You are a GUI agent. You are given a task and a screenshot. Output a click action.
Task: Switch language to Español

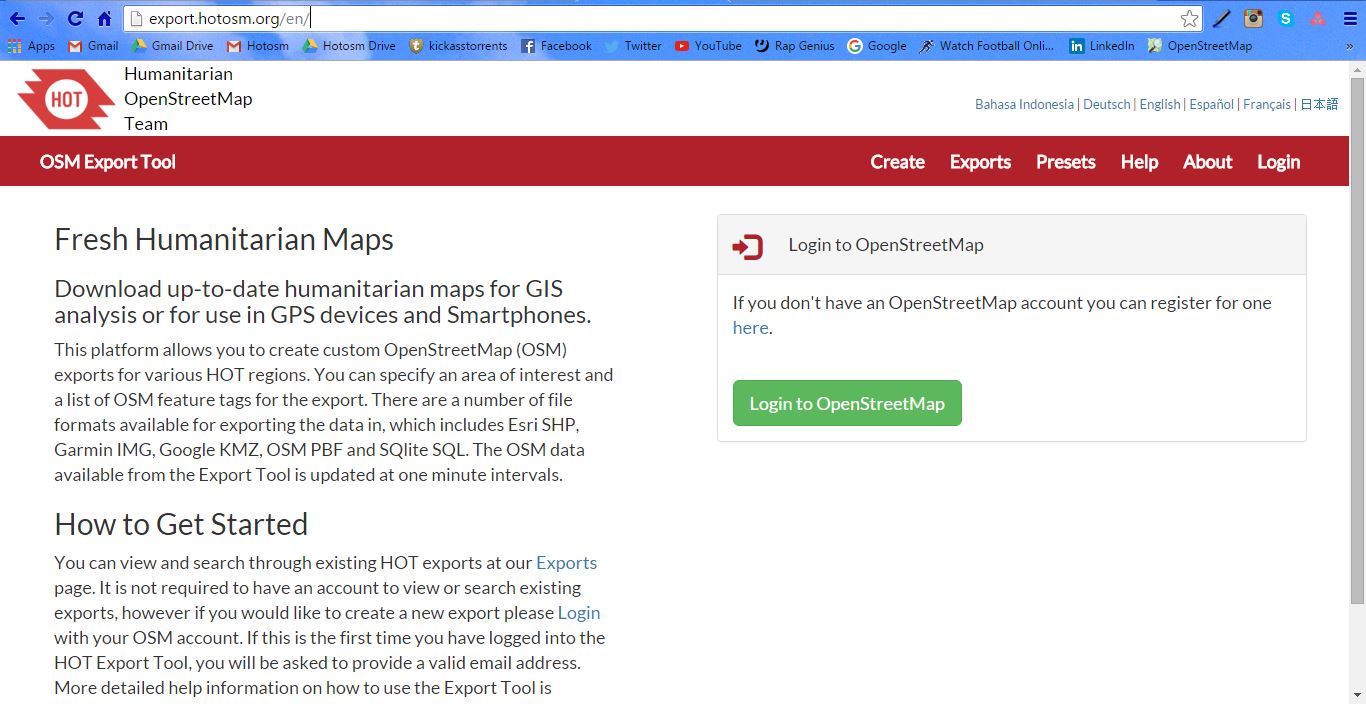(x=1211, y=104)
